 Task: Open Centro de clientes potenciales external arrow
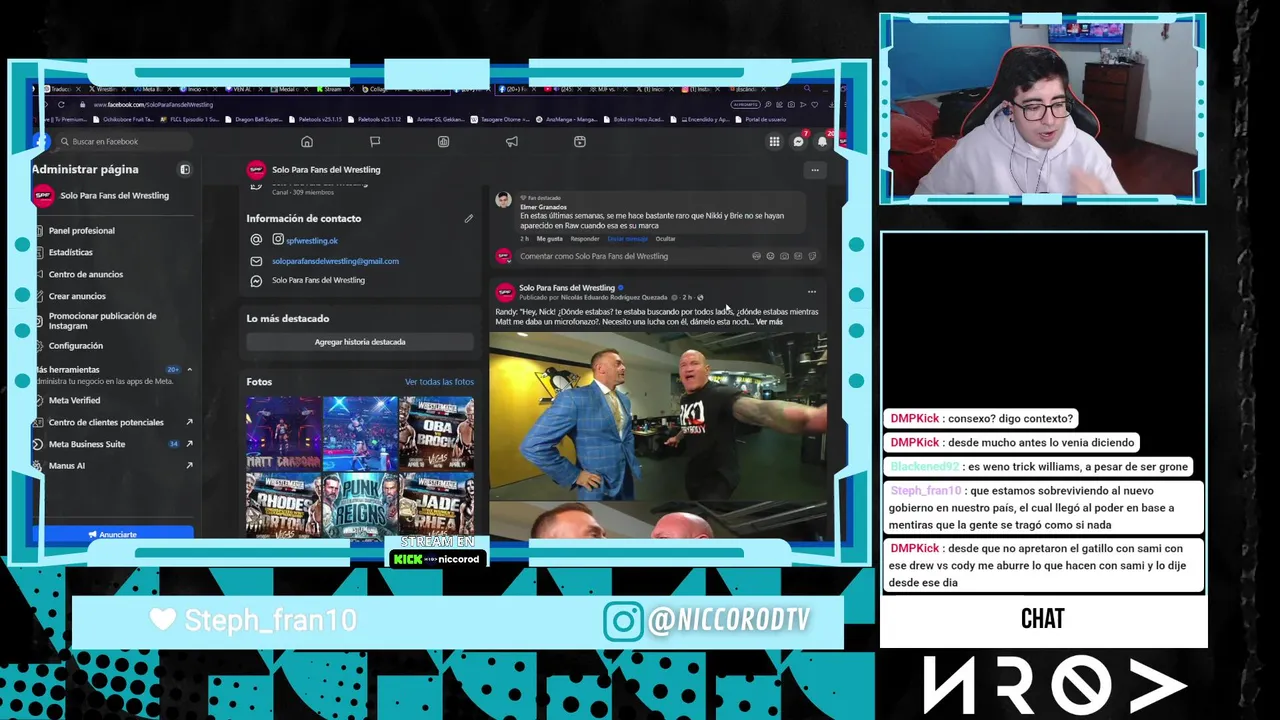click(189, 422)
